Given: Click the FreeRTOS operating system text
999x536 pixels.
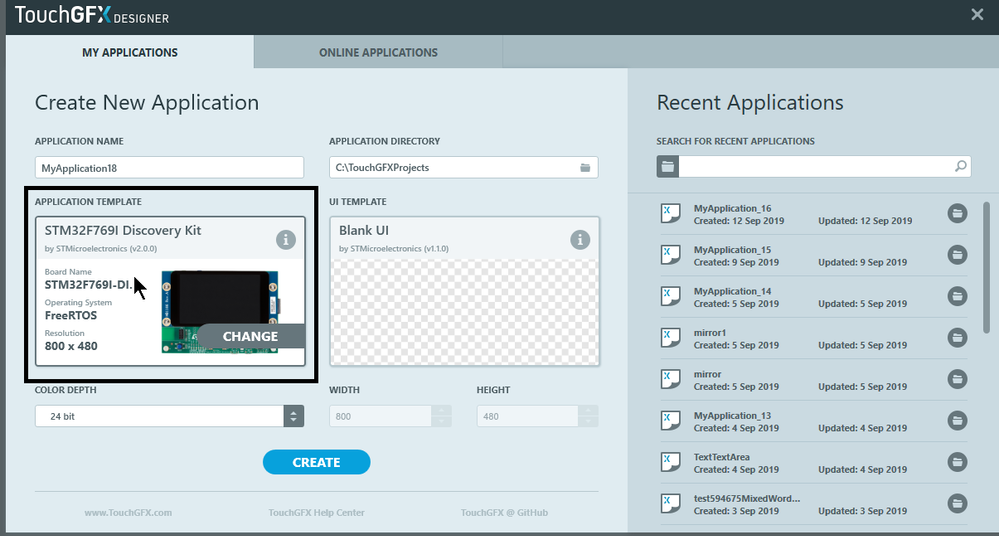Looking at the screenshot, I should coord(71,315).
